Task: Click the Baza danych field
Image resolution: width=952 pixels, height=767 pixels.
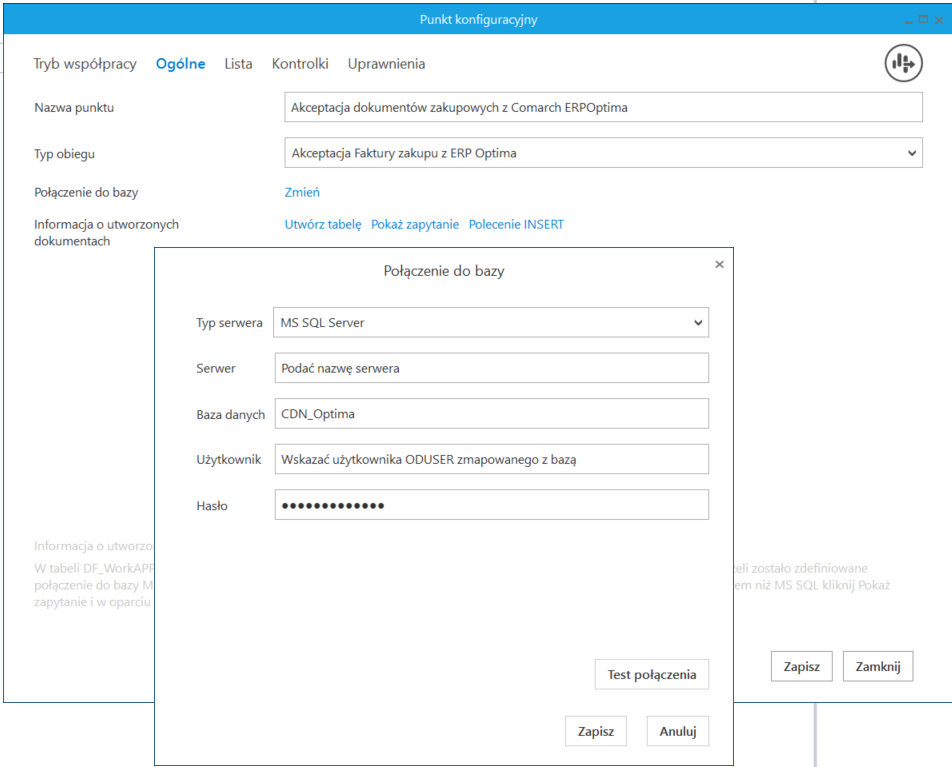Action: pos(490,414)
